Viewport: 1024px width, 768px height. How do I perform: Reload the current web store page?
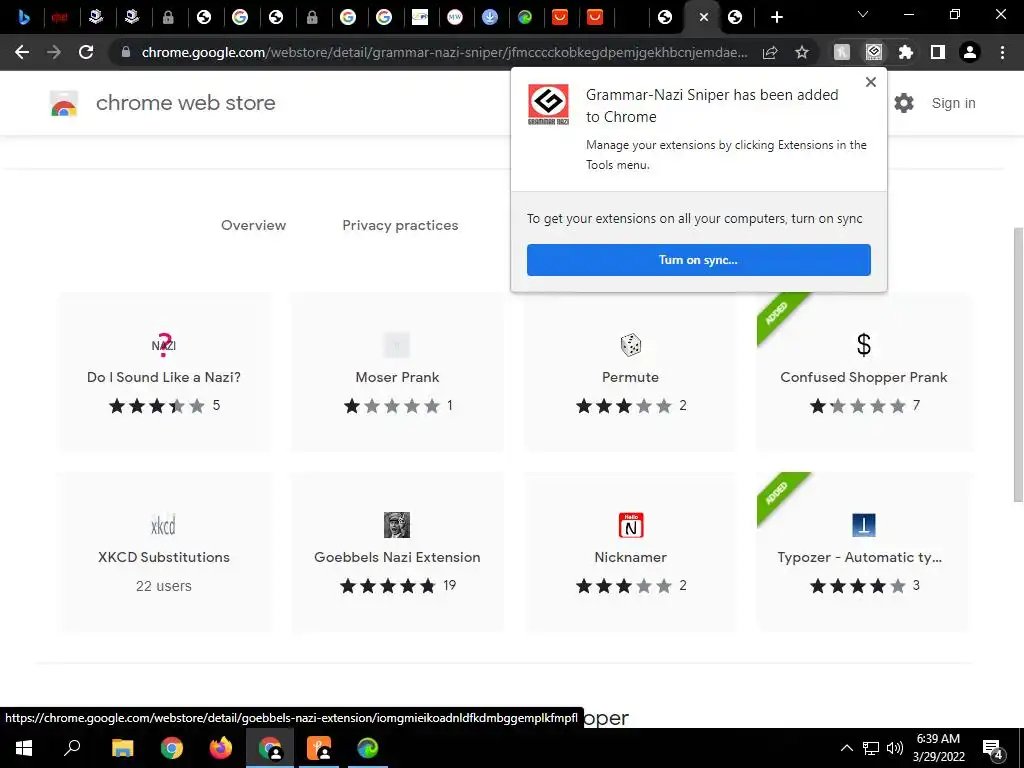(86, 52)
